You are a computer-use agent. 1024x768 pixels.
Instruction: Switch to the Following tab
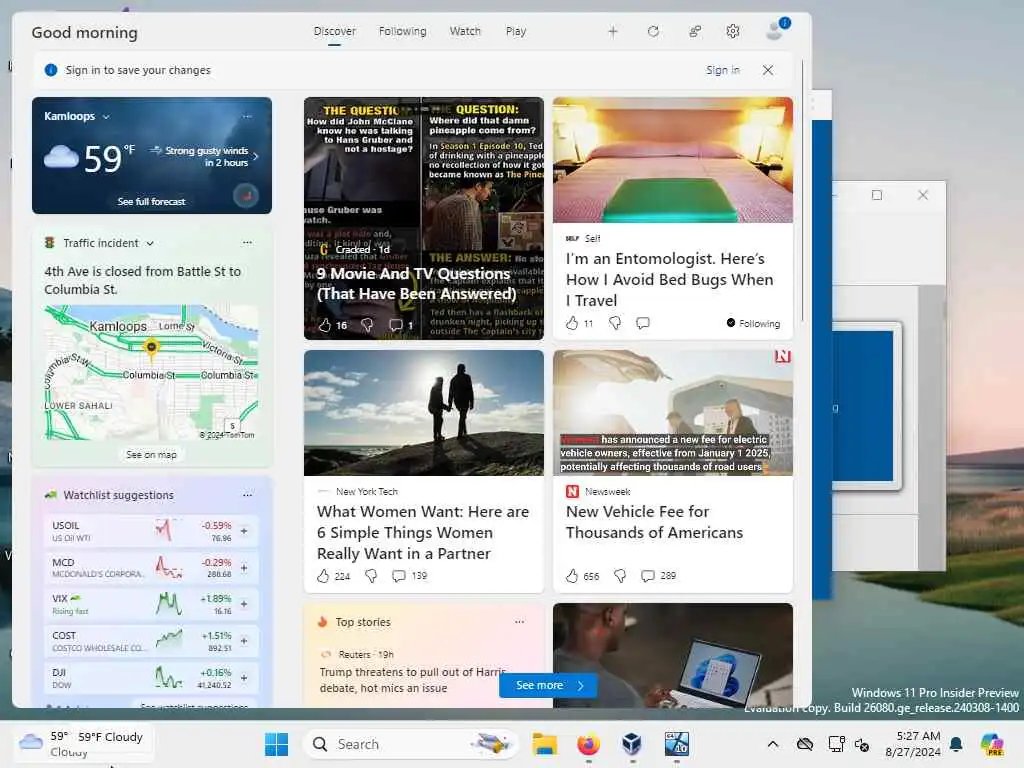(402, 31)
